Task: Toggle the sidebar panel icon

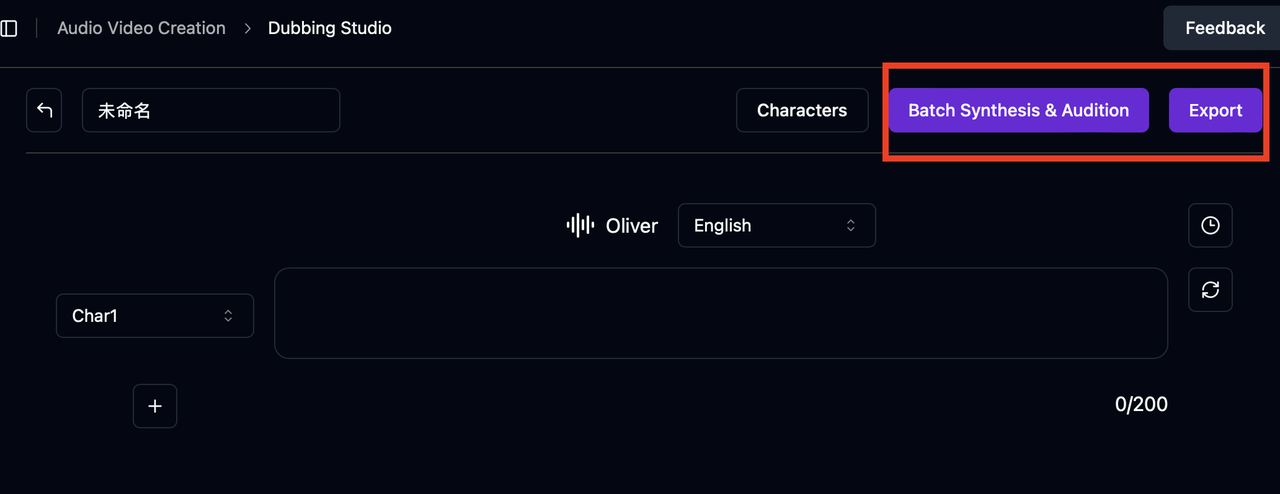Action: click(x=9, y=28)
